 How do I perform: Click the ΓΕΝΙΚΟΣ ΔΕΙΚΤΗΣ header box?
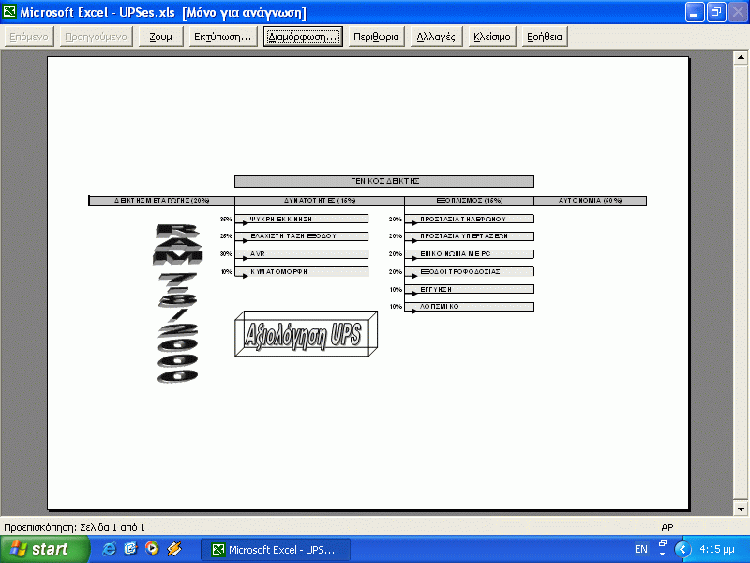[x=384, y=181]
